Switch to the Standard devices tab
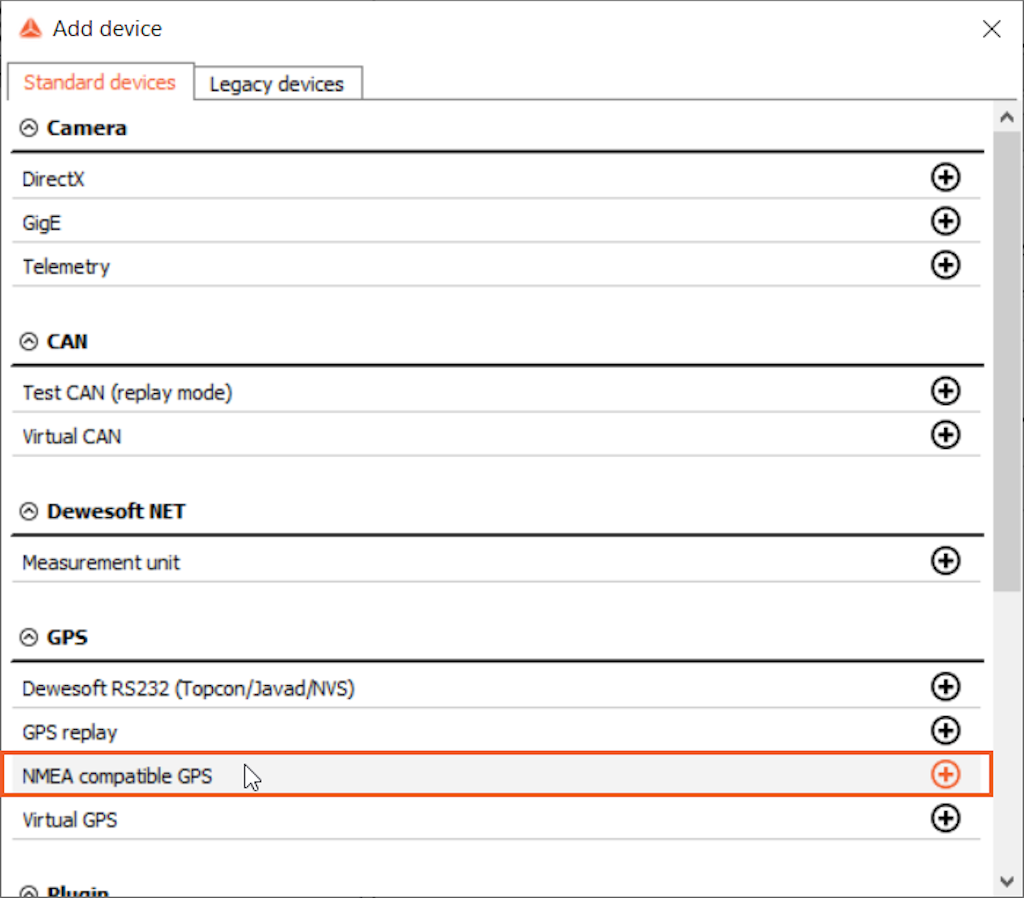Image resolution: width=1024 pixels, height=898 pixels. (100, 82)
